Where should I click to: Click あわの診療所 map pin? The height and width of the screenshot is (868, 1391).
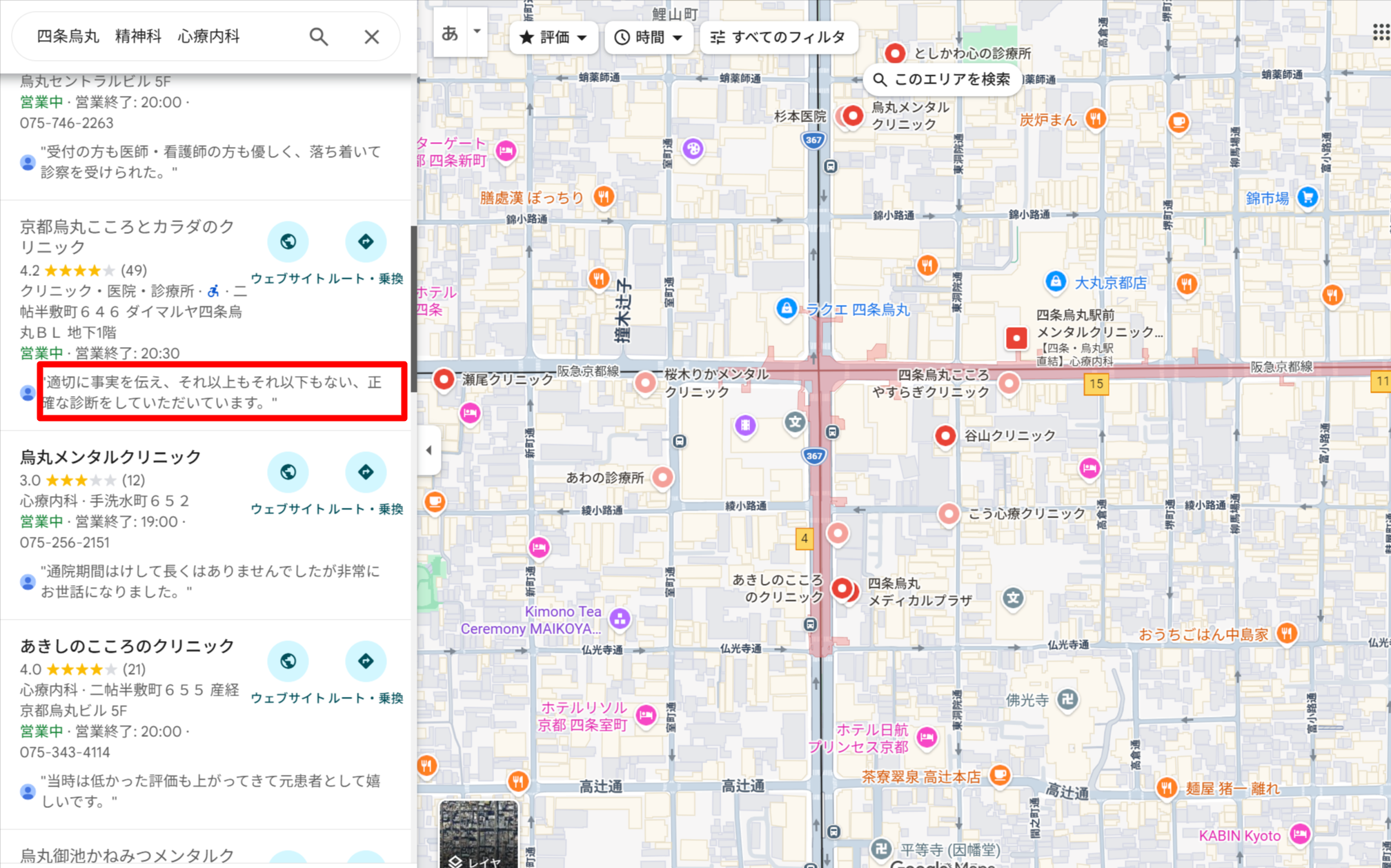tap(662, 477)
